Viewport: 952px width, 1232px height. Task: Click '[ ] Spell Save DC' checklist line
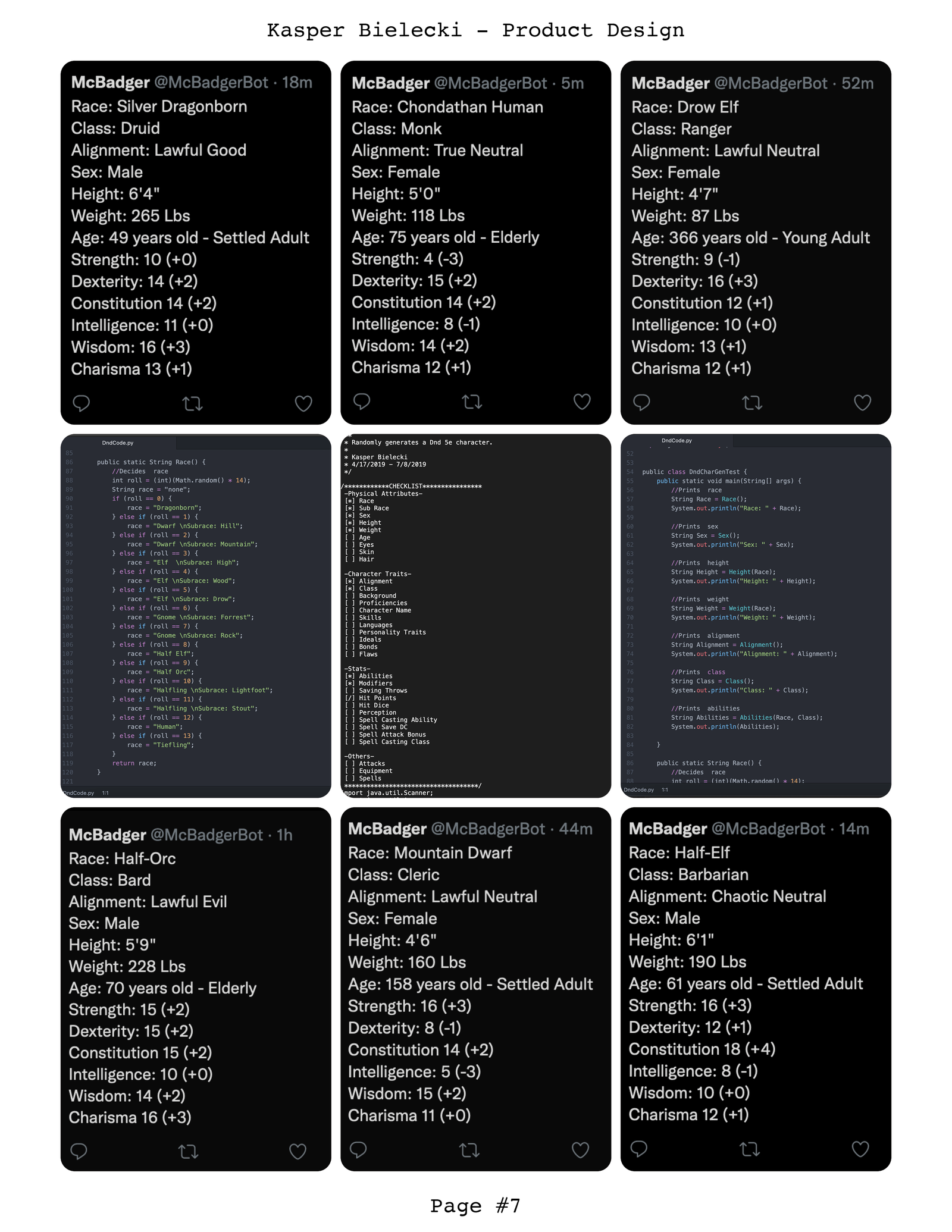click(x=376, y=727)
